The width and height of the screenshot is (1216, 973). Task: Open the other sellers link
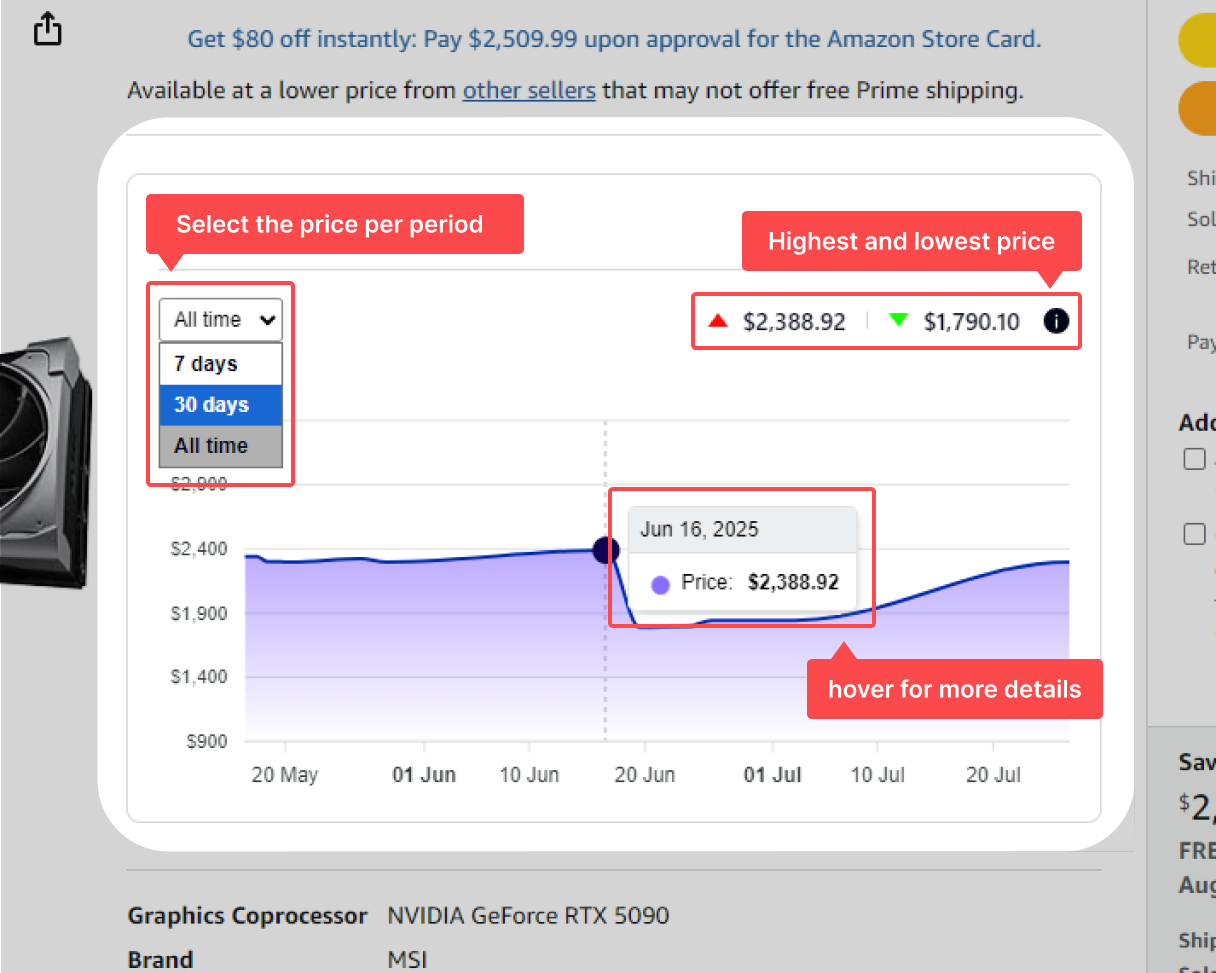click(x=529, y=90)
